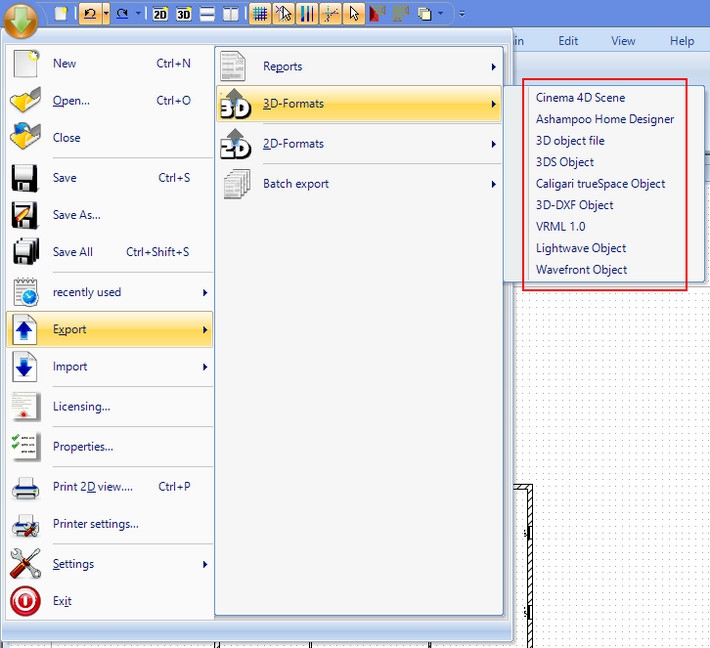Click the Save All multiple disks icon

coord(26,251)
